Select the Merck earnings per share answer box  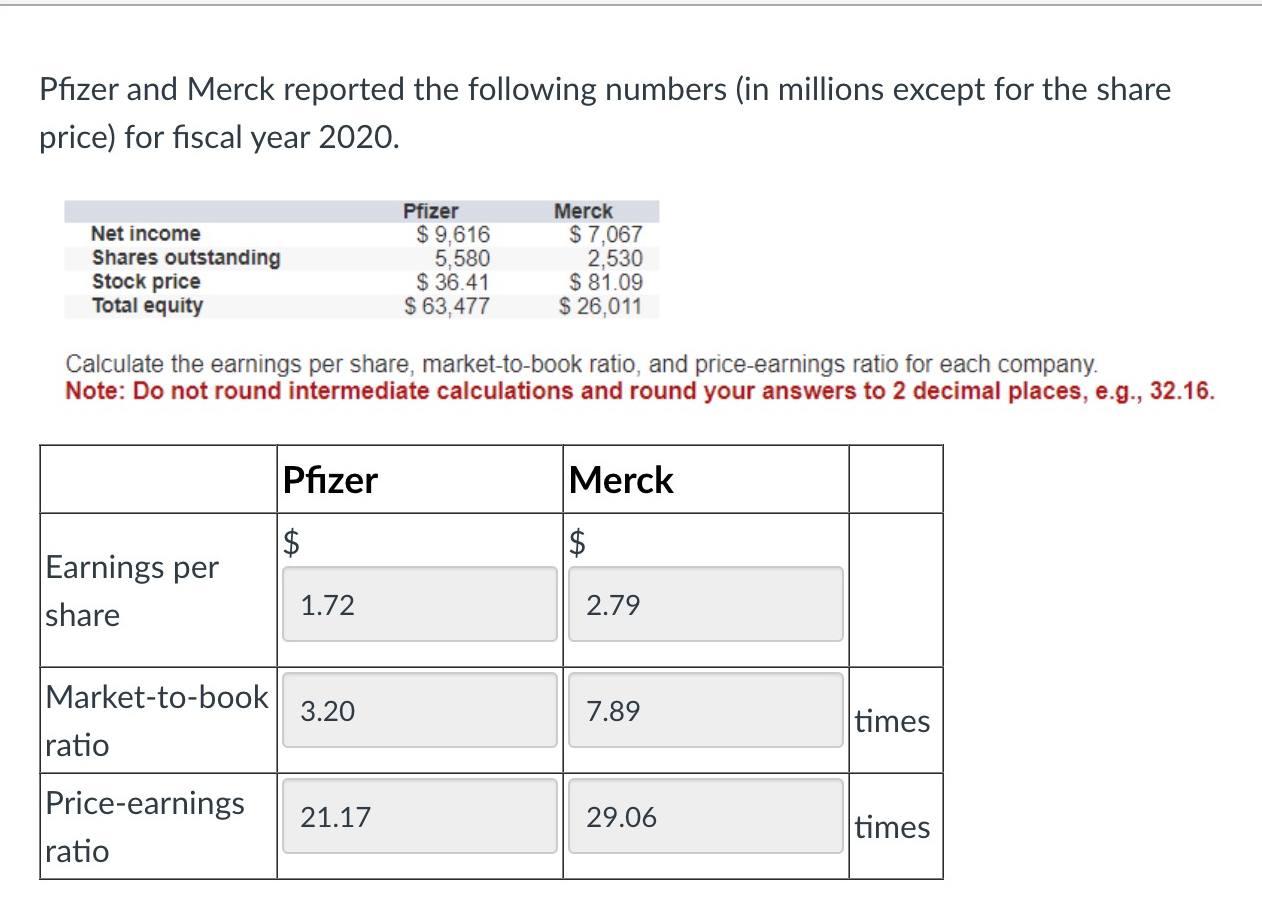704,604
